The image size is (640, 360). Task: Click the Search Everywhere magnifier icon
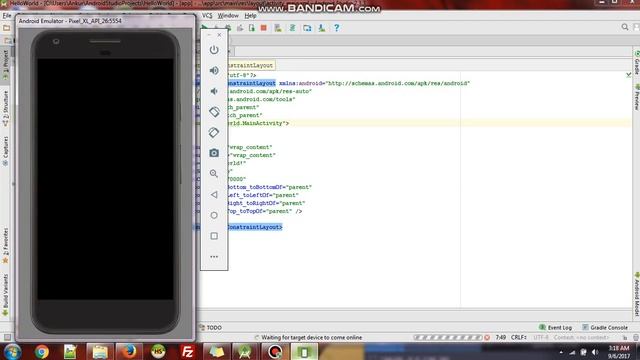[x=625, y=27]
